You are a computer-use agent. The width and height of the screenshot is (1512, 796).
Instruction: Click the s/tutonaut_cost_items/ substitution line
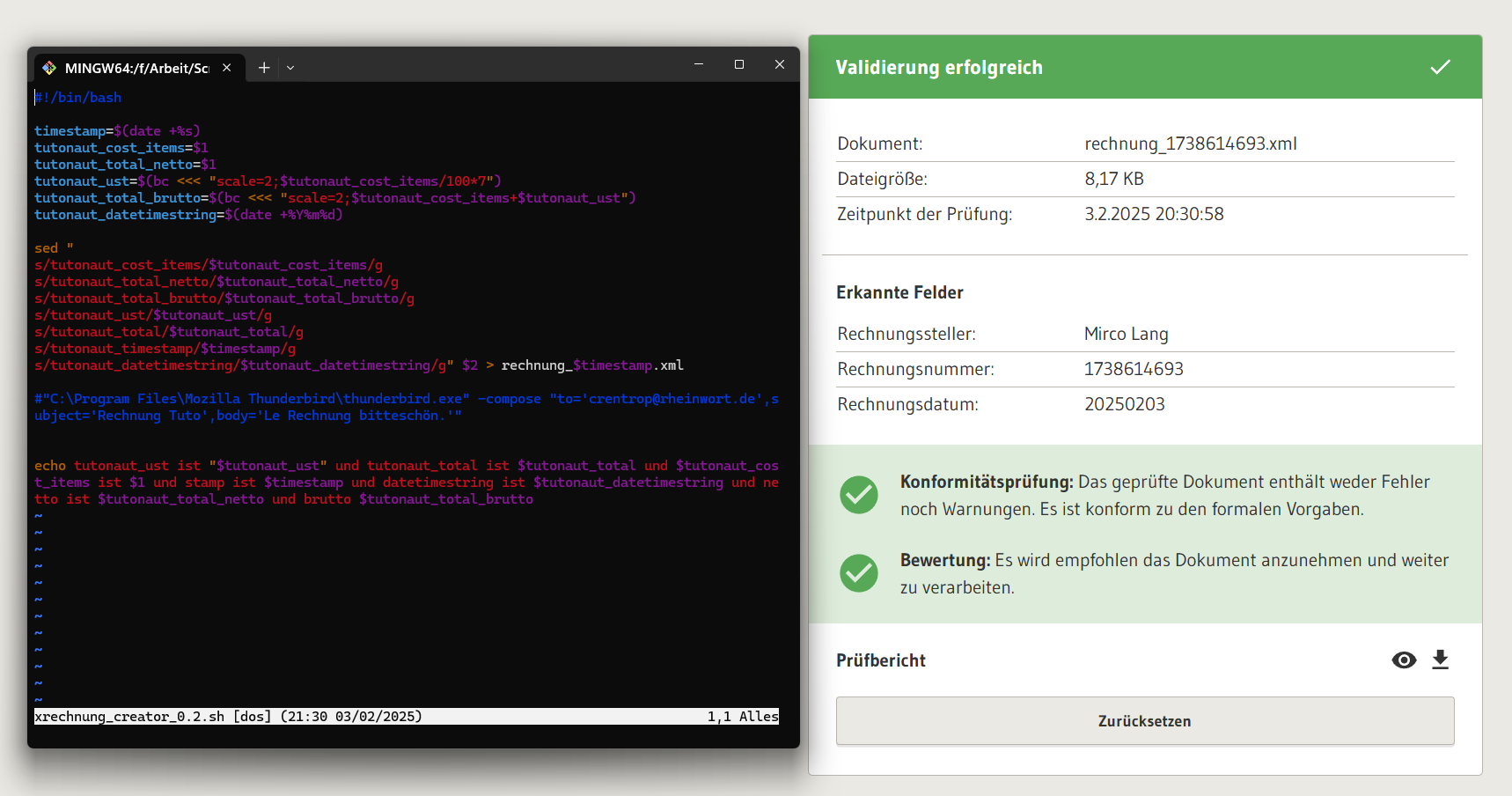coord(209,265)
